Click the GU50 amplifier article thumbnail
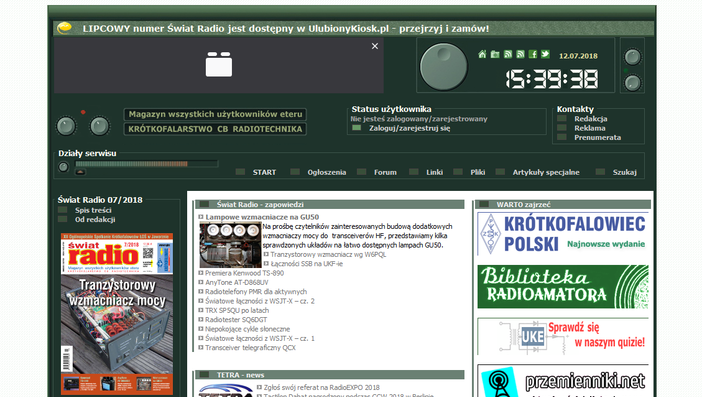This screenshot has height=397, width=702. click(231, 245)
